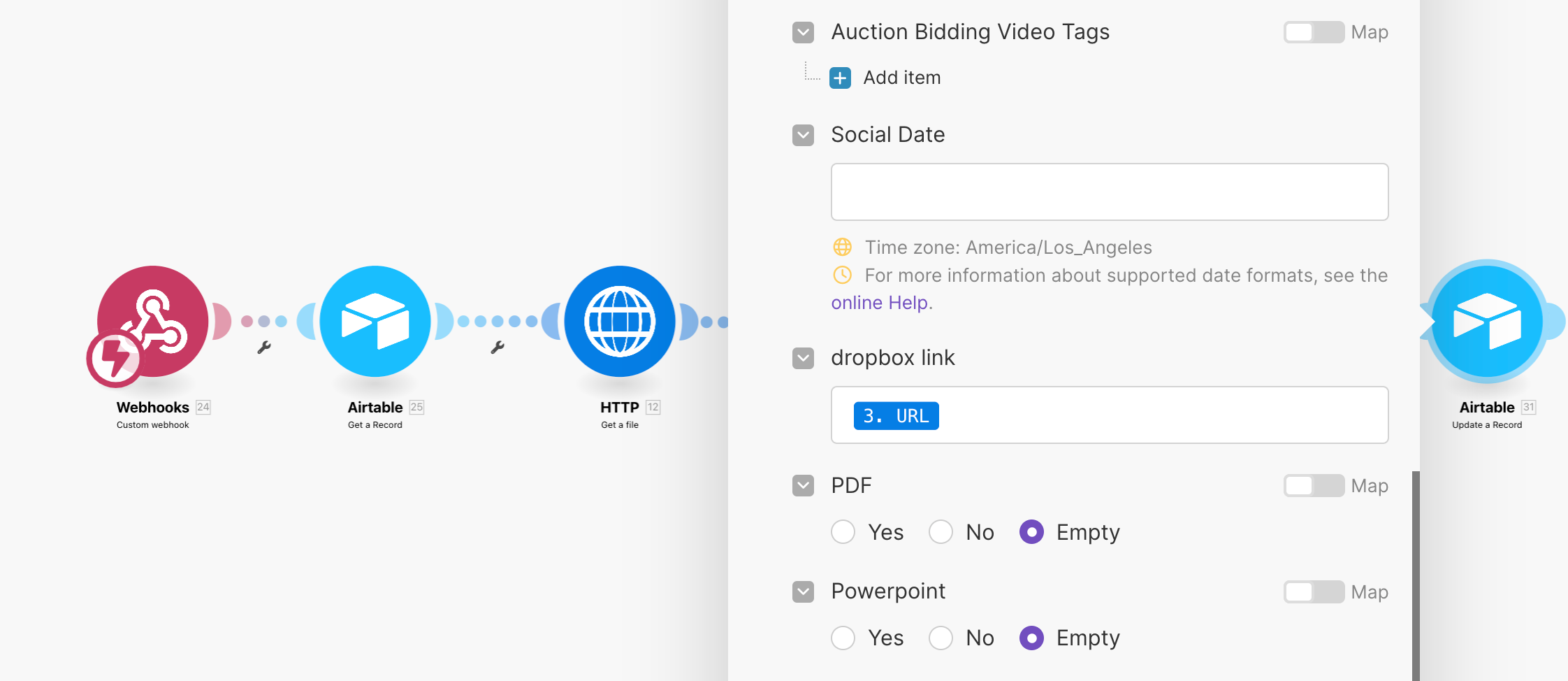Toggle Map for Auction Bidding Video Tags
The image size is (1568, 681).
[1314, 32]
